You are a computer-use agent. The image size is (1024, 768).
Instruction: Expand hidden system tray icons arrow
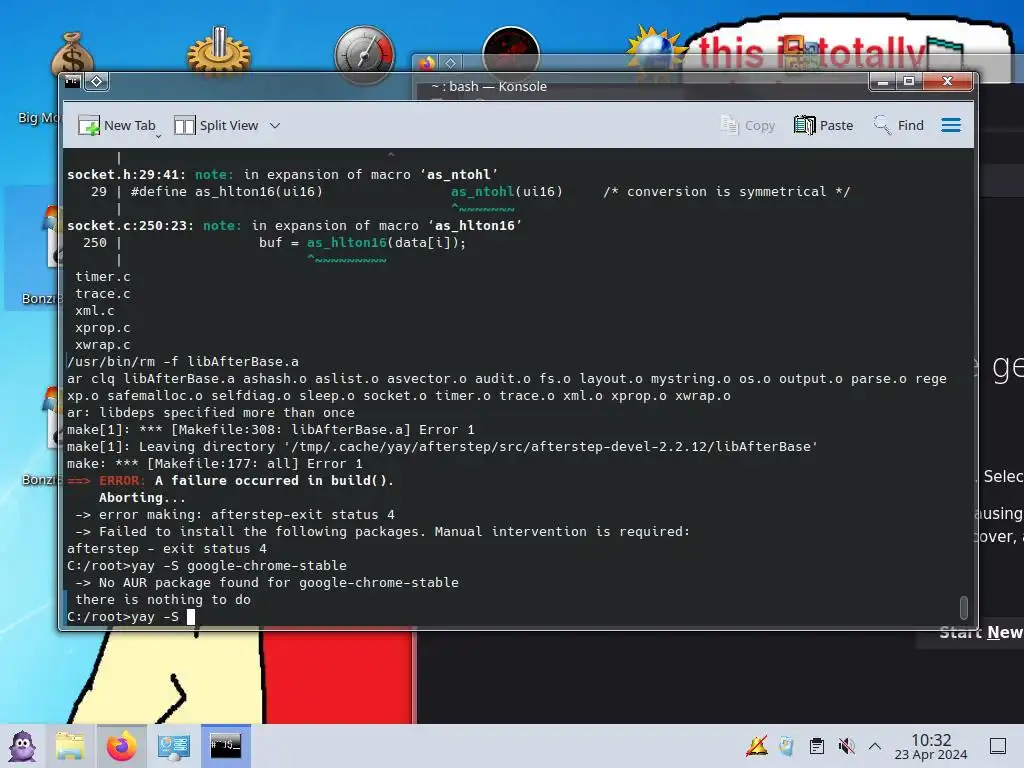875,746
